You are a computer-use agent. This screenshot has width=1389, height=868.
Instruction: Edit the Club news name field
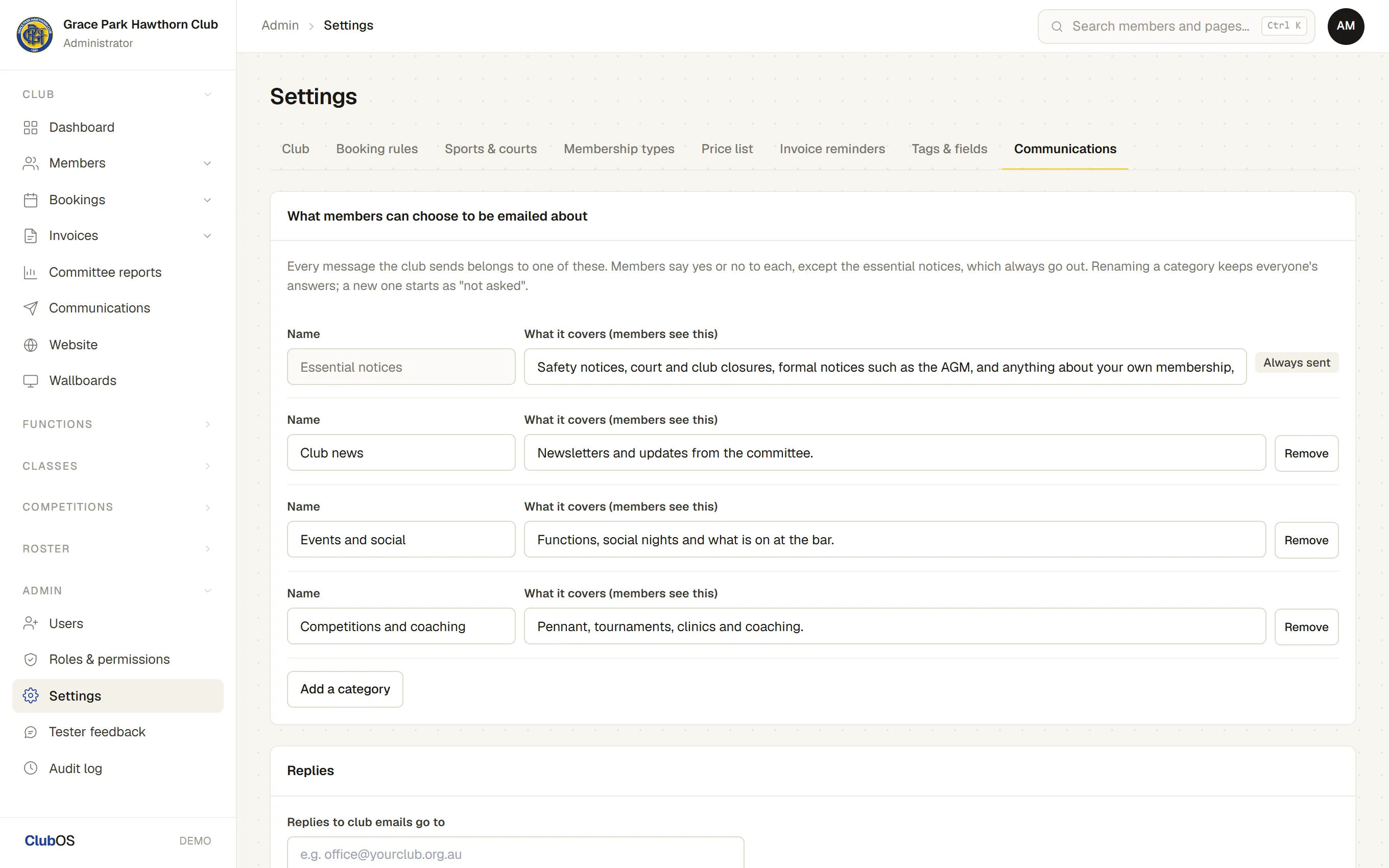tap(401, 452)
